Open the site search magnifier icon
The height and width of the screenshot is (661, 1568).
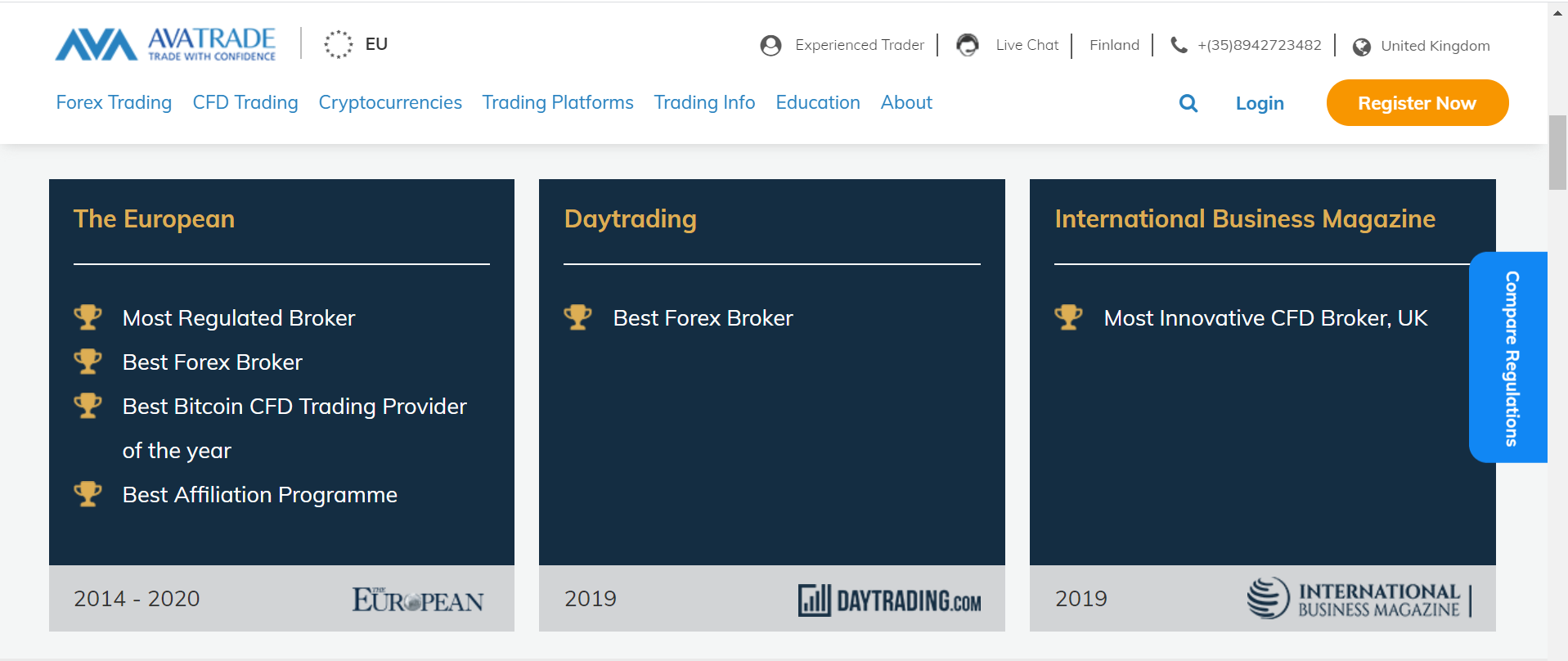1188,103
